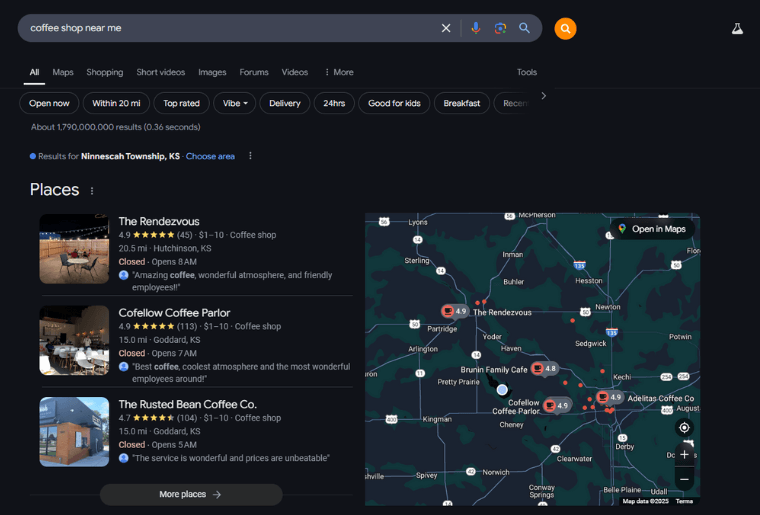This screenshot has height=515, width=760.
Task: Select Adelitas Coffee Co map pin
Action: [x=609, y=398]
